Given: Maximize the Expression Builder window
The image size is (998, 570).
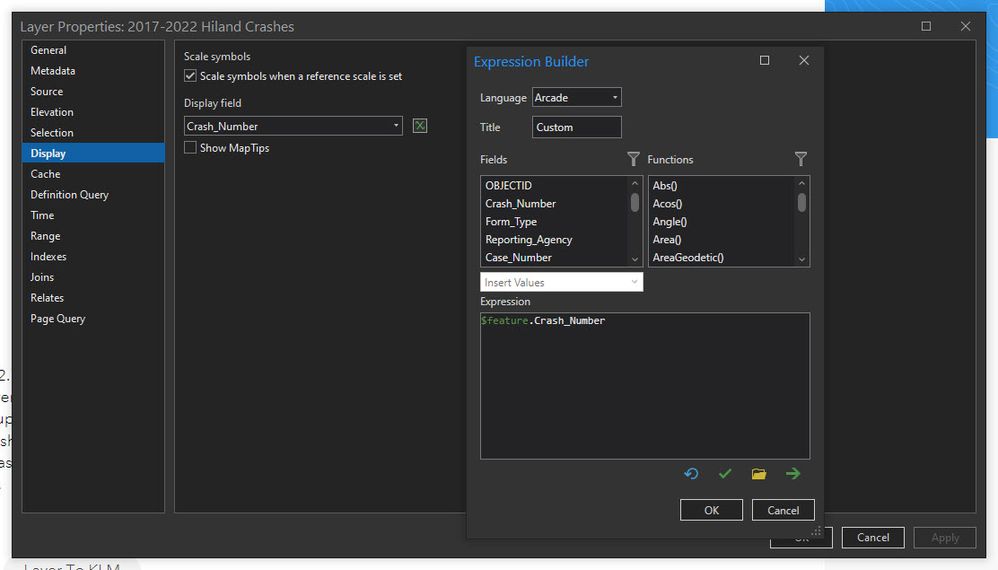Looking at the screenshot, I should [764, 60].
